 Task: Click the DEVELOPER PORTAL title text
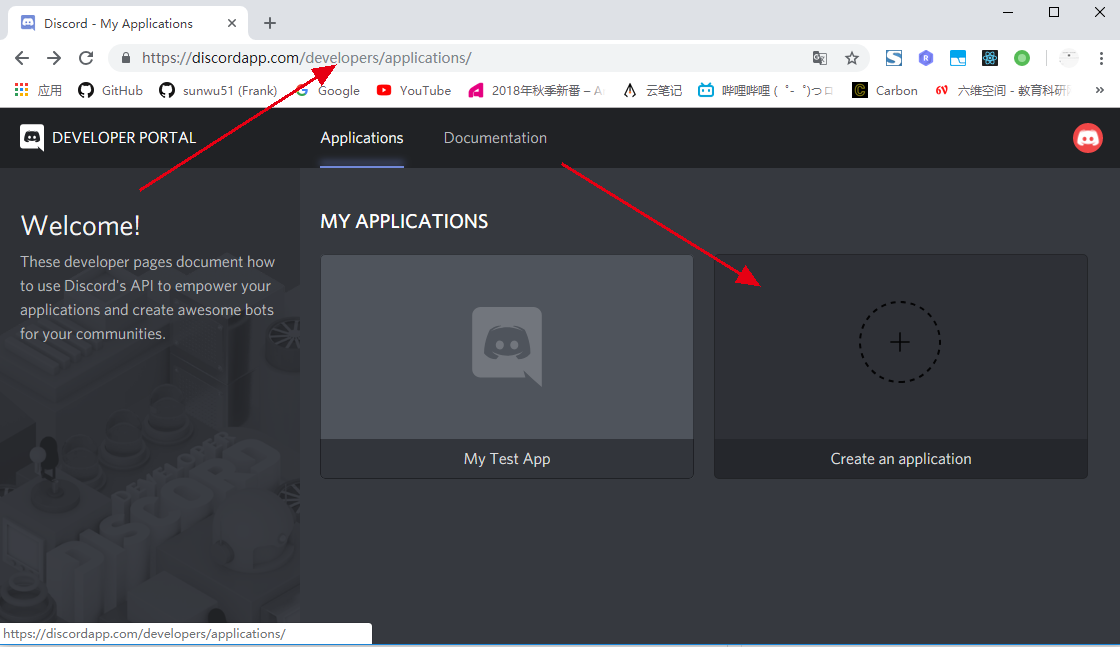pos(124,138)
